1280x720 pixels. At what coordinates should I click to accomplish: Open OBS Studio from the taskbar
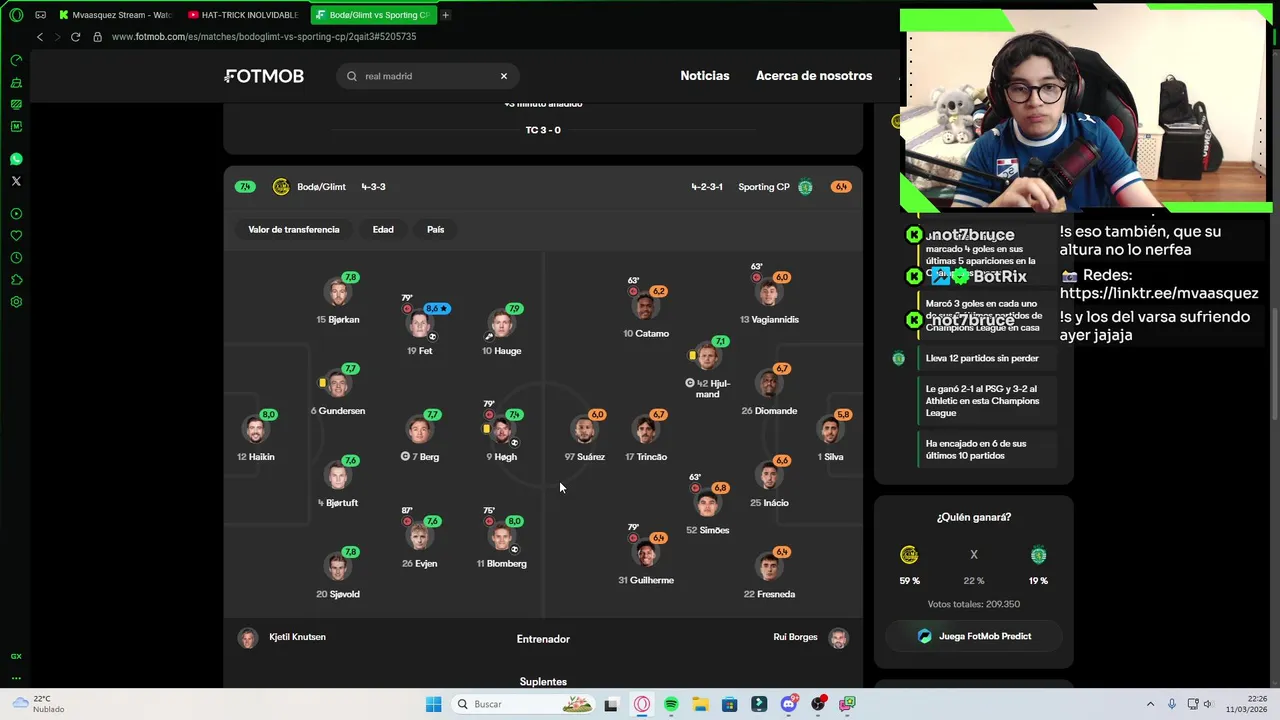tap(818, 704)
